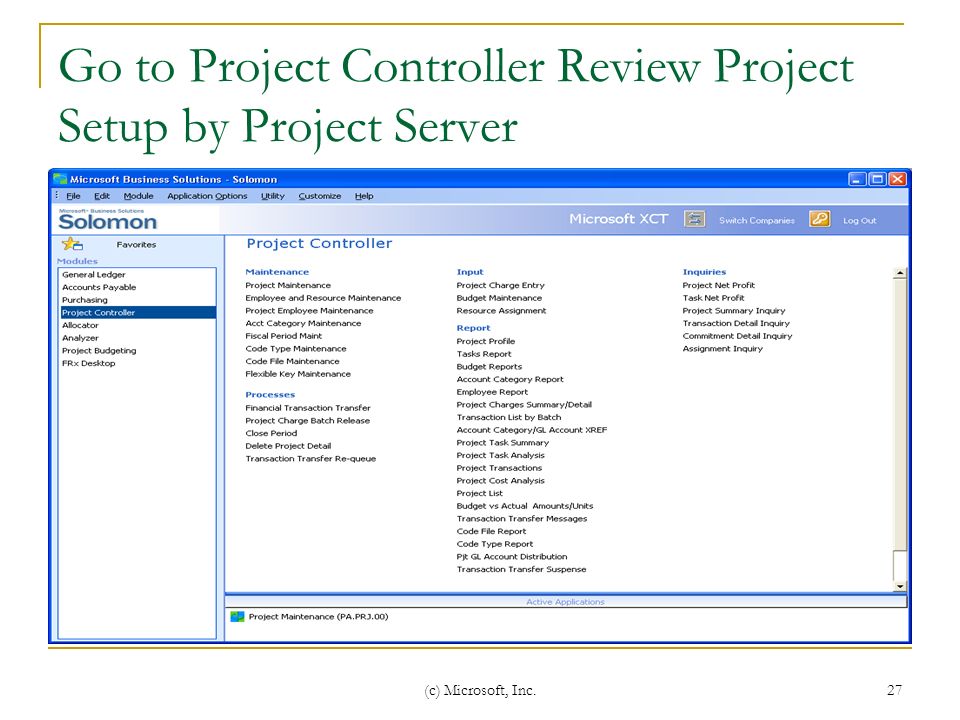Open the Edit menu
Viewport: 960px width, 720px height.
(x=102, y=196)
